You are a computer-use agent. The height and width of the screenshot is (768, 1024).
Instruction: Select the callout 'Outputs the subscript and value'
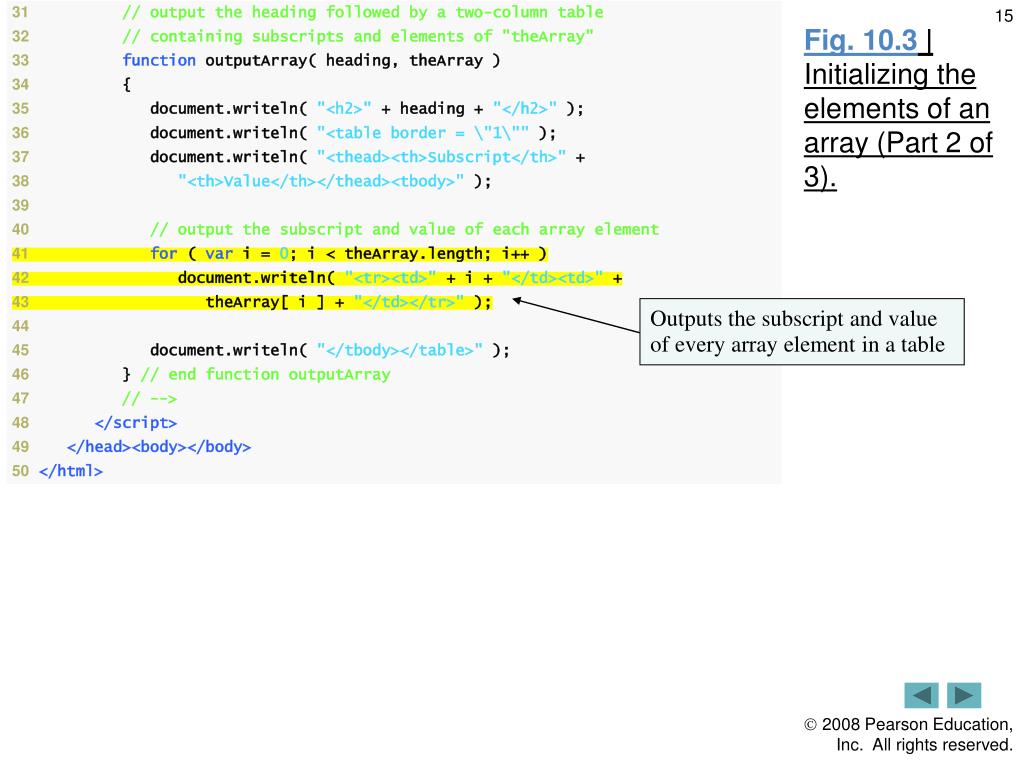click(801, 332)
